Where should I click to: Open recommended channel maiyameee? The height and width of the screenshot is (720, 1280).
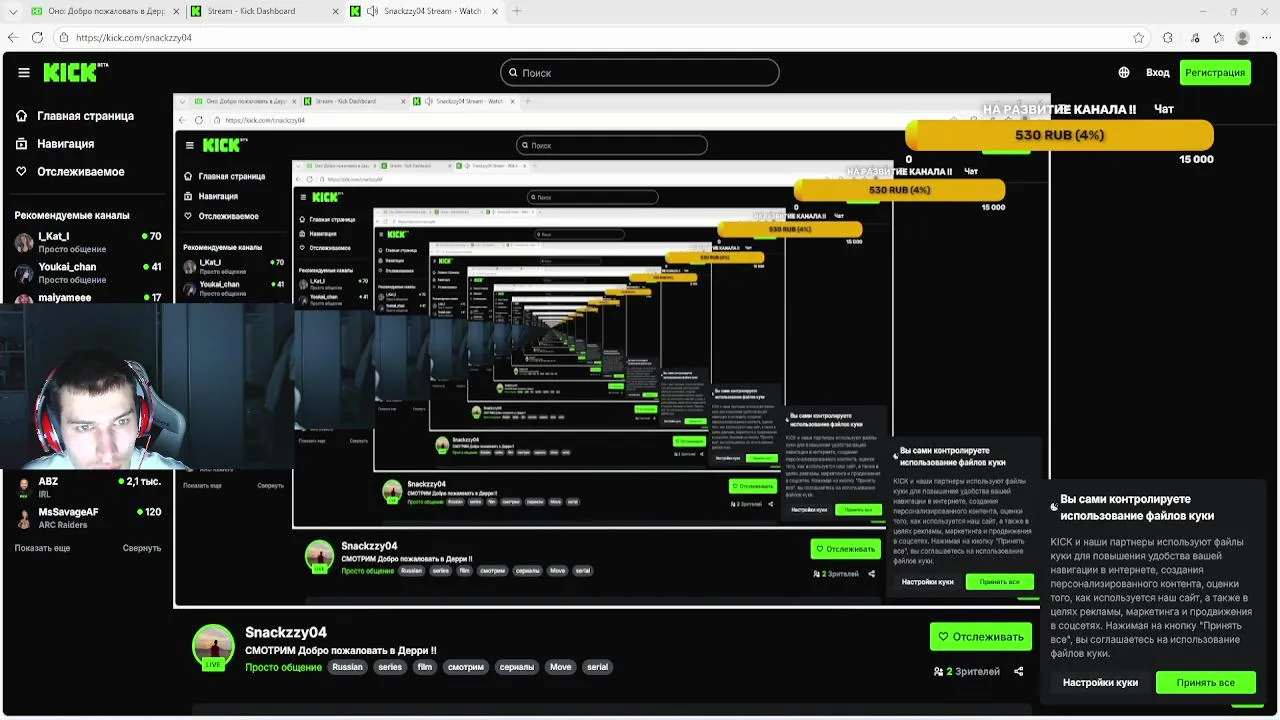(88, 297)
